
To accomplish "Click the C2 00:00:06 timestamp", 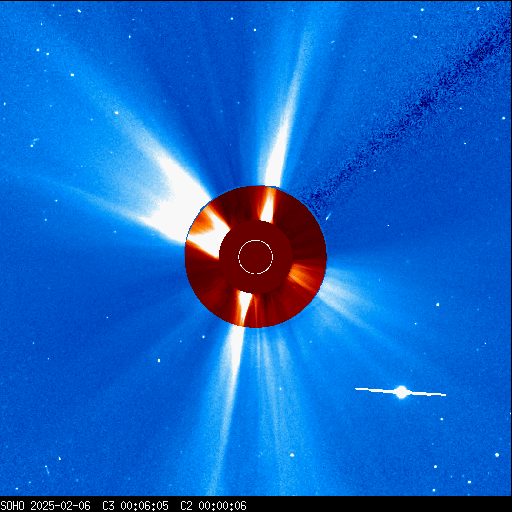I will tap(213, 506).
